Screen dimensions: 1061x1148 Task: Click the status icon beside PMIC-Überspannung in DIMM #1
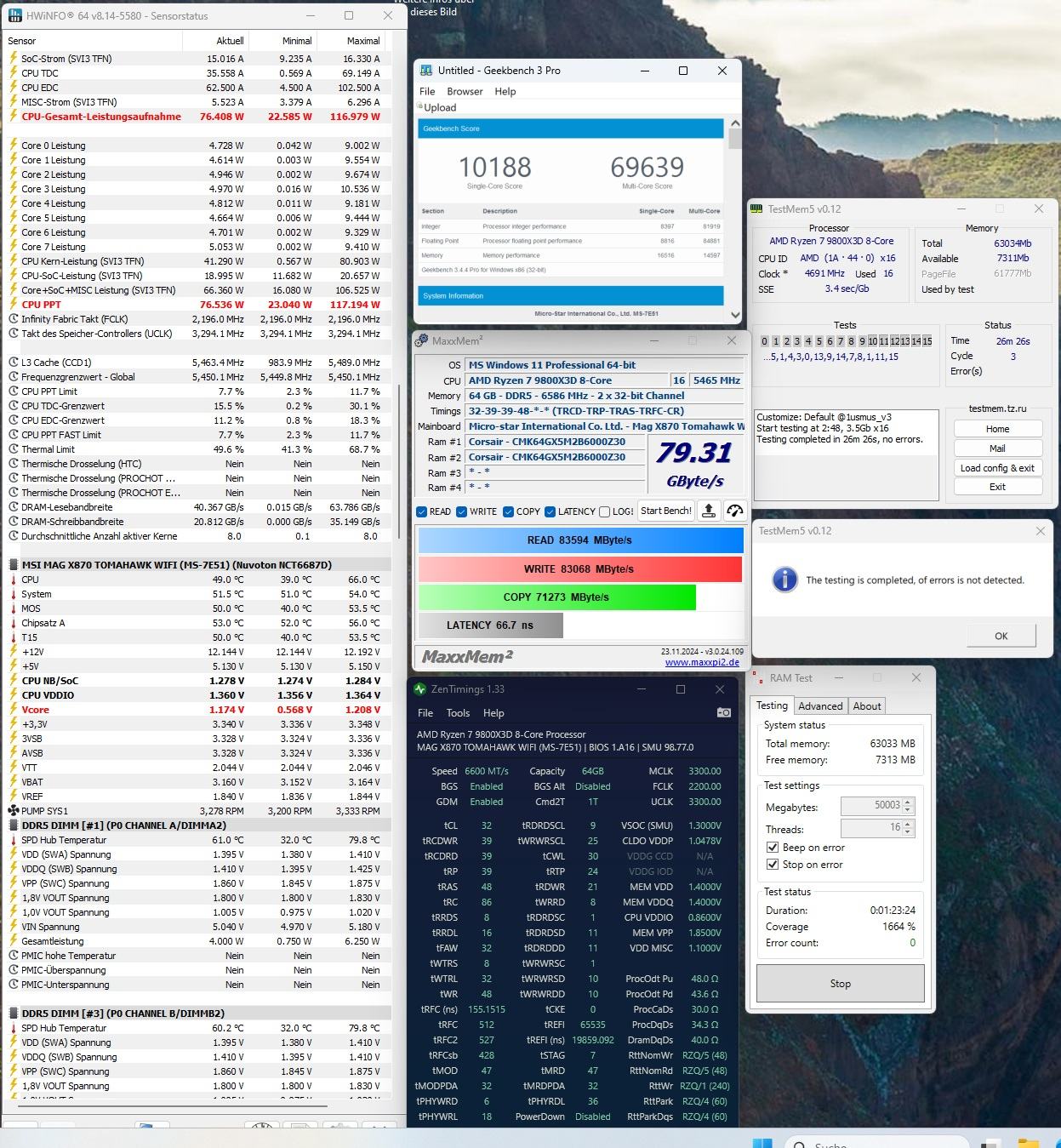13,970
